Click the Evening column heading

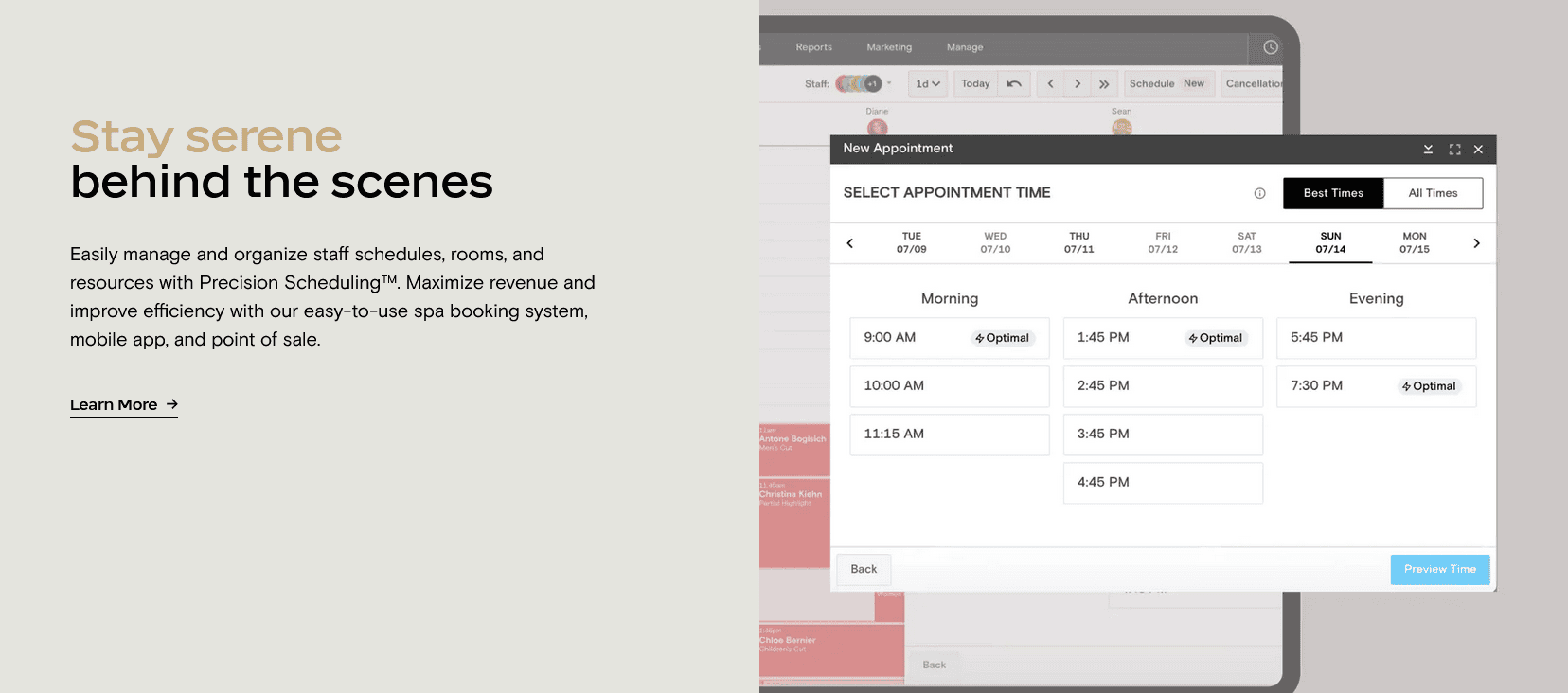1377,298
